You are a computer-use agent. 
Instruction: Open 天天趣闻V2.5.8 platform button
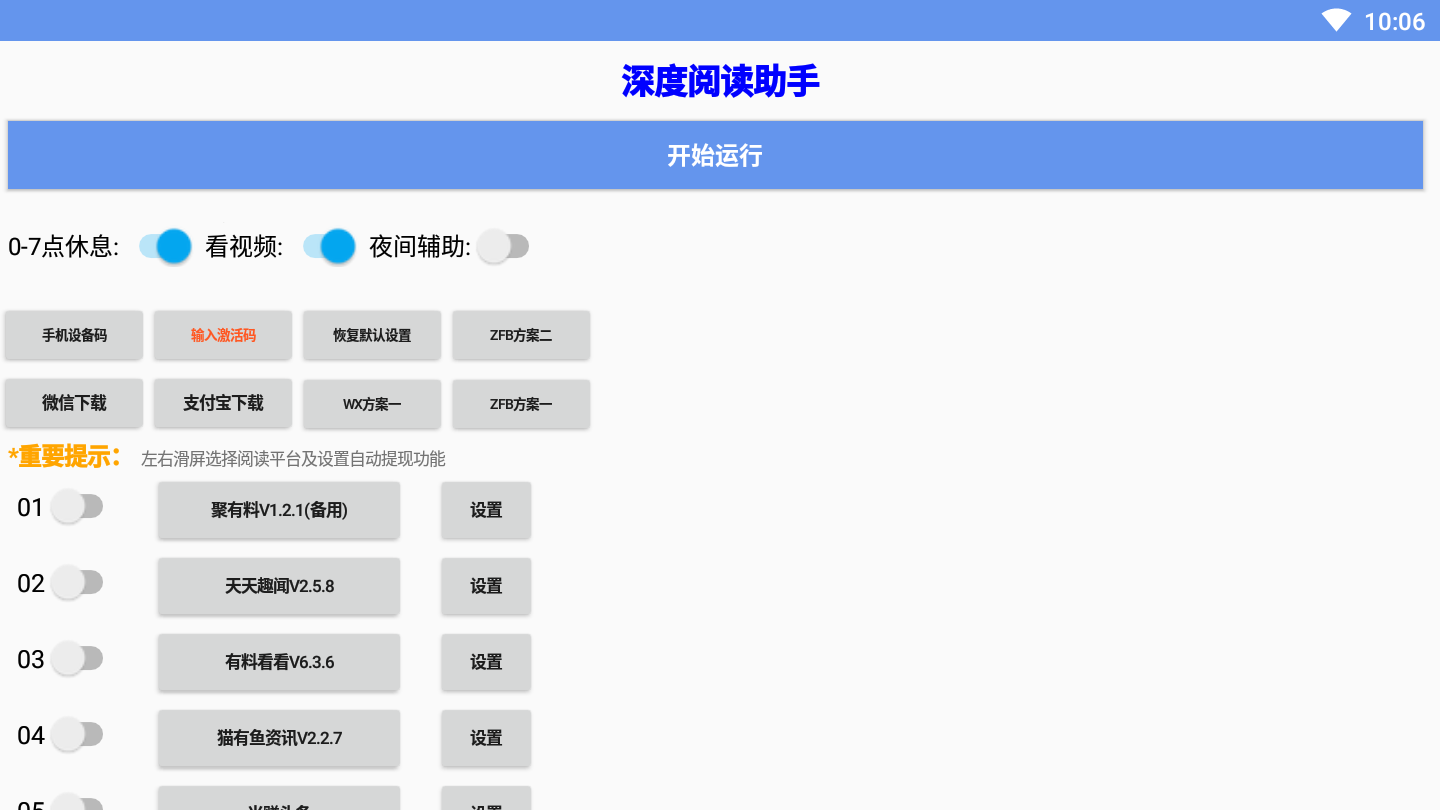(x=279, y=586)
